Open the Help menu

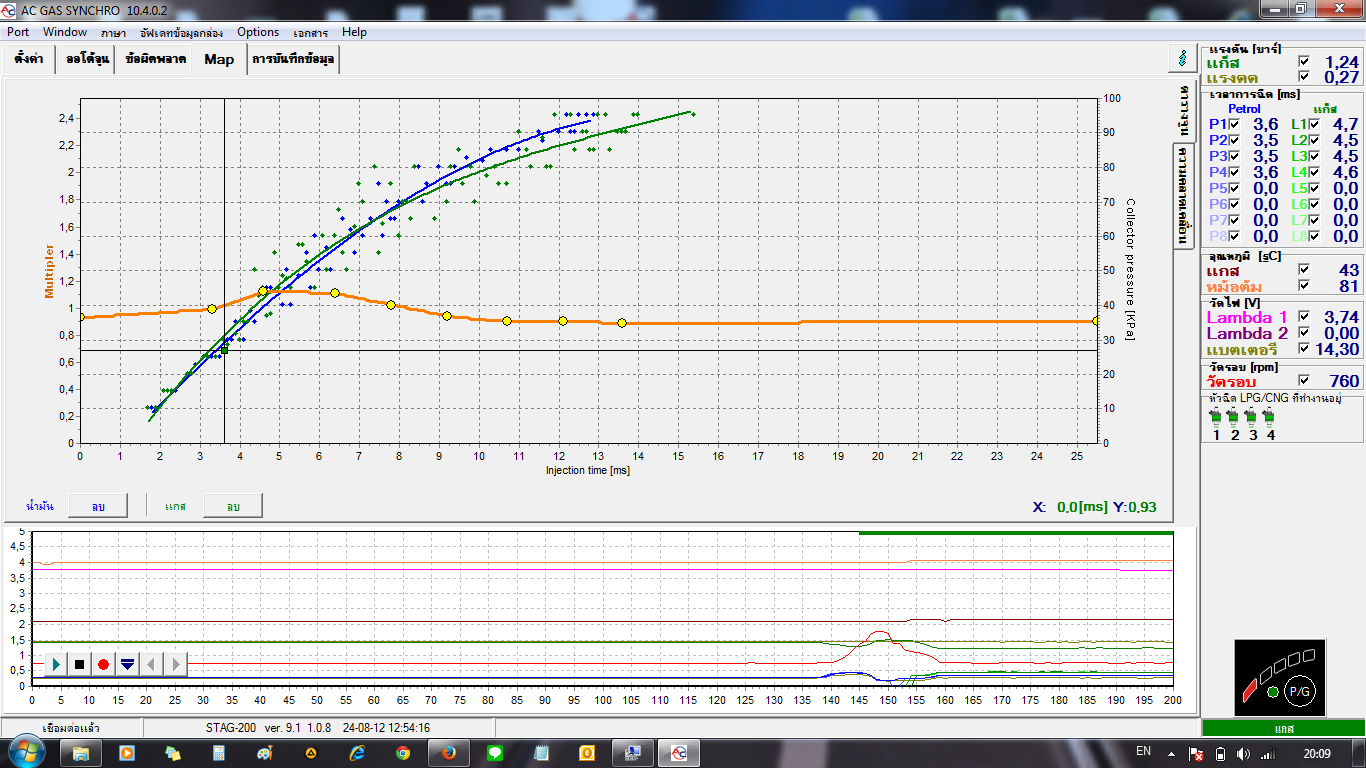pos(354,32)
